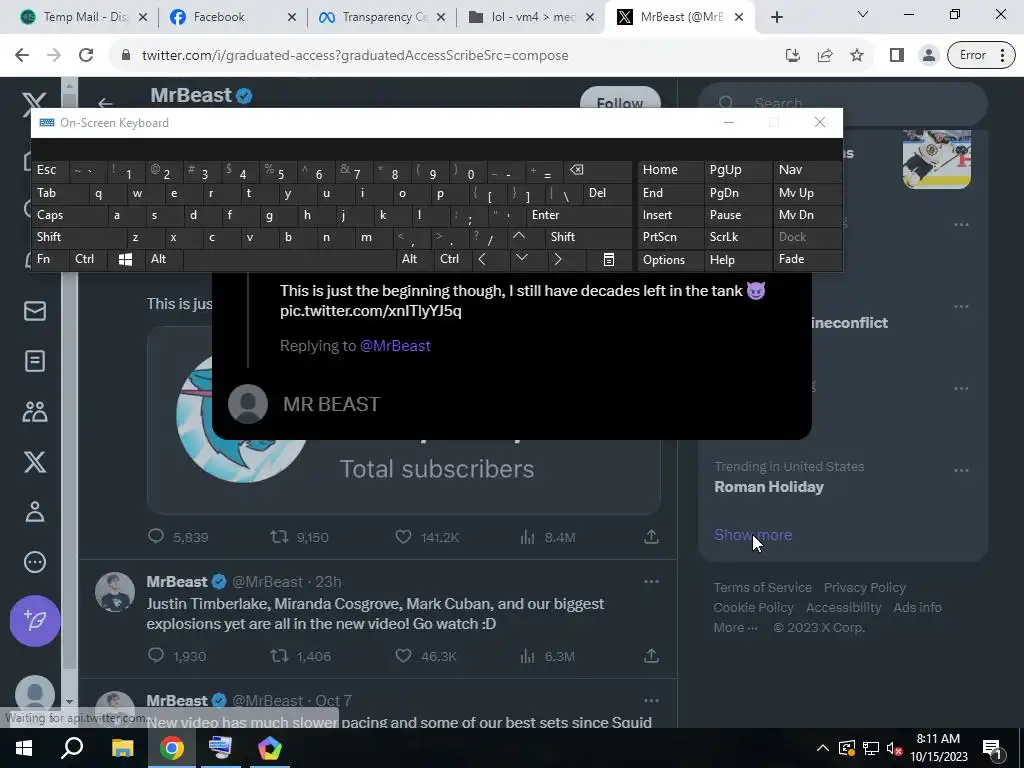This screenshot has width=1024, height=768.
Task: Bookmark this page with star icon
Action: pos(857,56)
